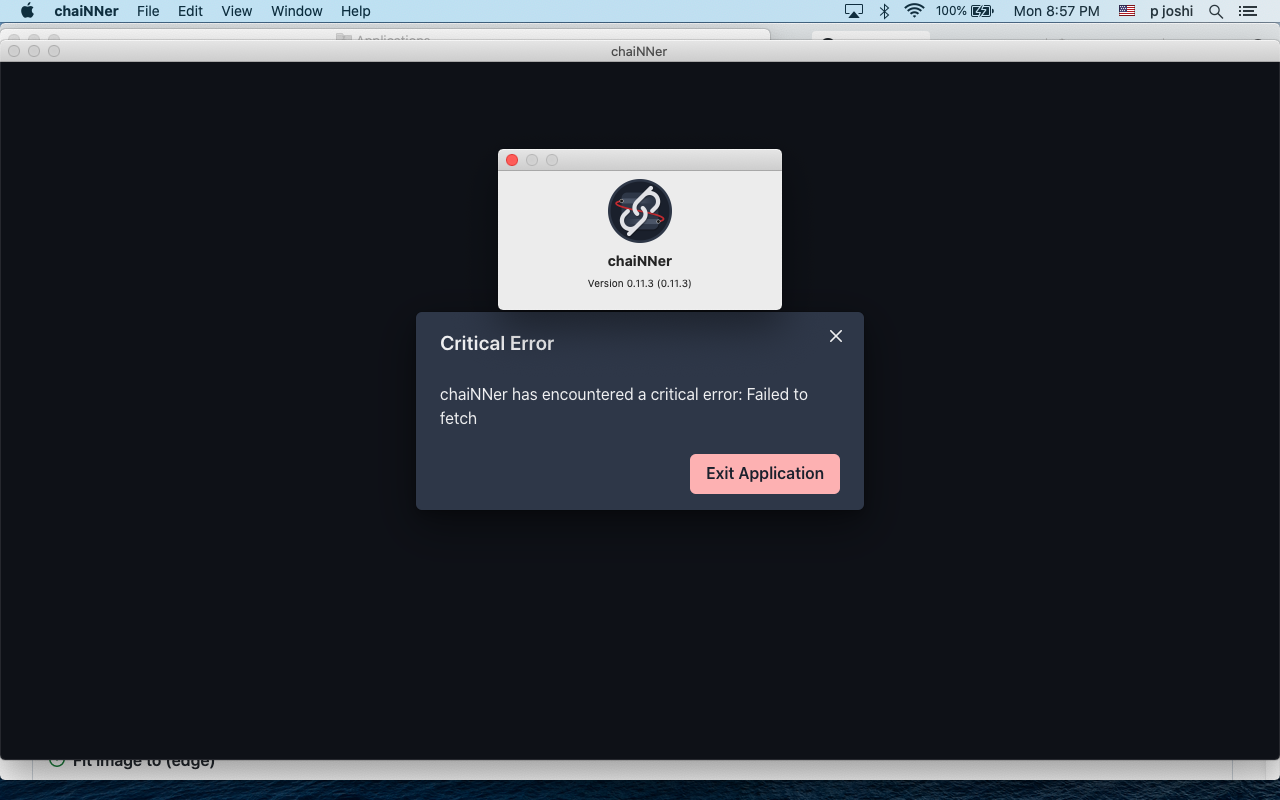Open the p joshi user menu
1280x800 pixels.
coord(1171,11)
